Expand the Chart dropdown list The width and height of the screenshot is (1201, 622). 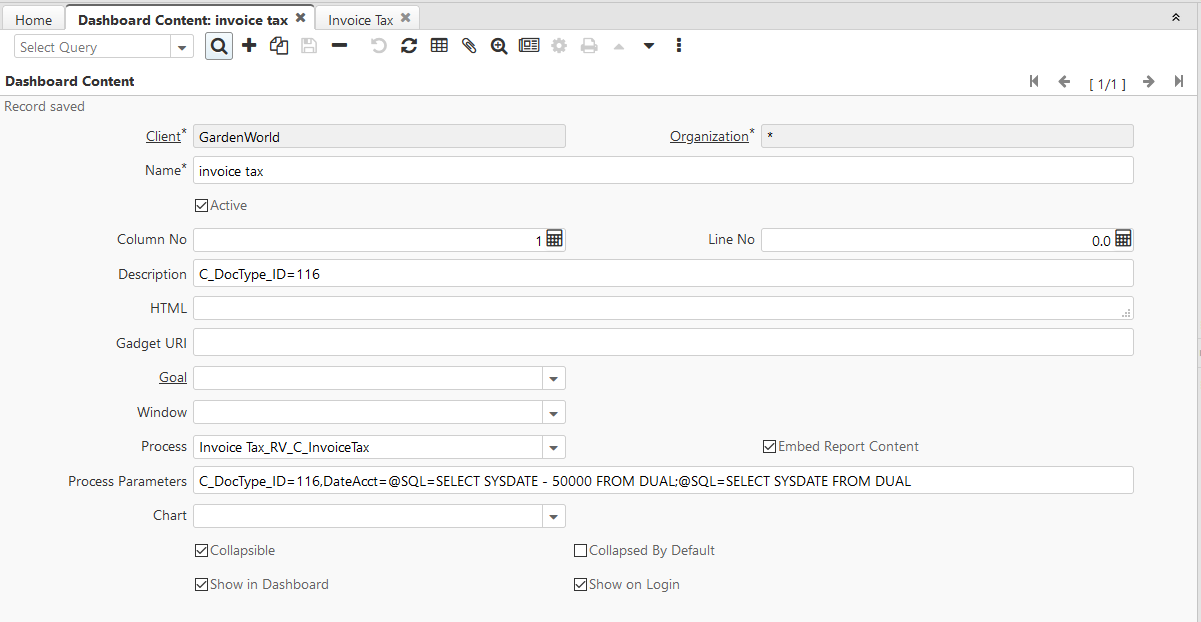coord(553,515)
